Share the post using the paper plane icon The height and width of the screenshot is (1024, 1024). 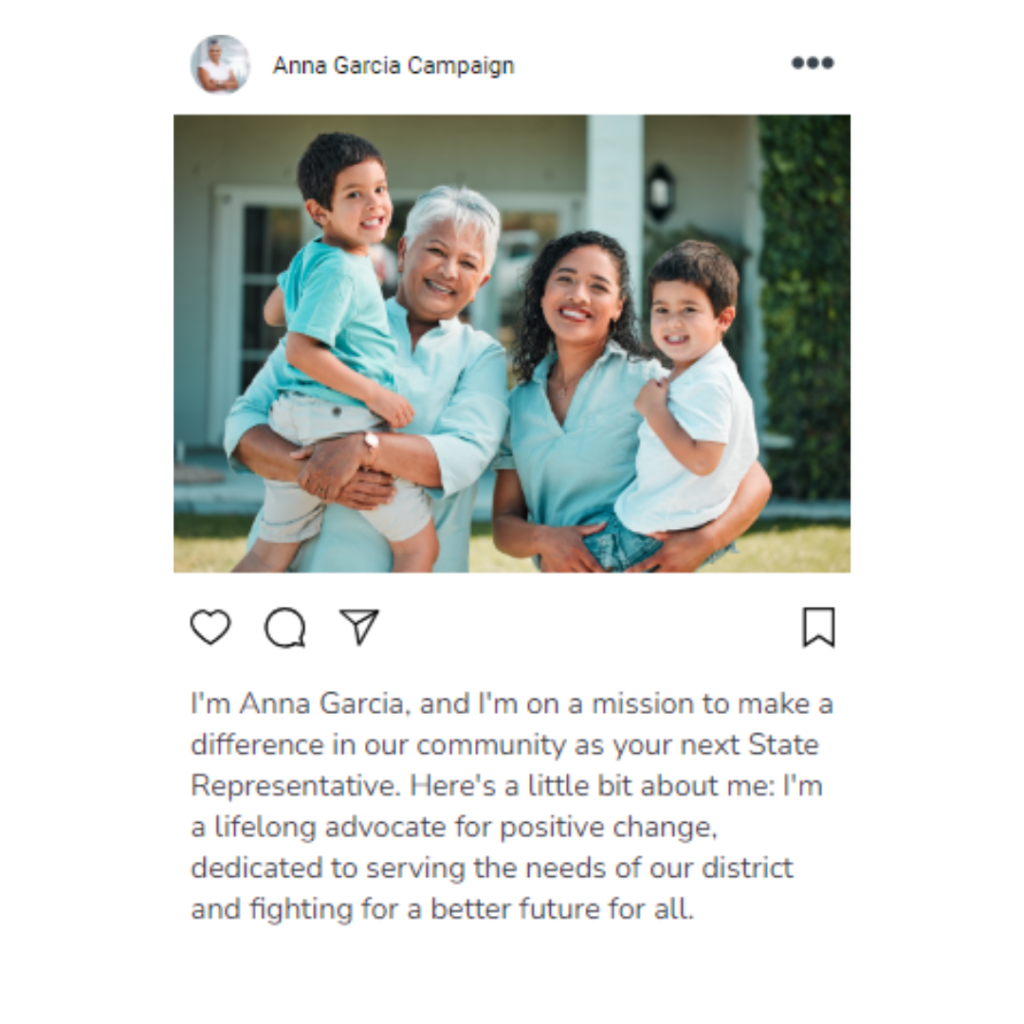(x=359, y=627)
